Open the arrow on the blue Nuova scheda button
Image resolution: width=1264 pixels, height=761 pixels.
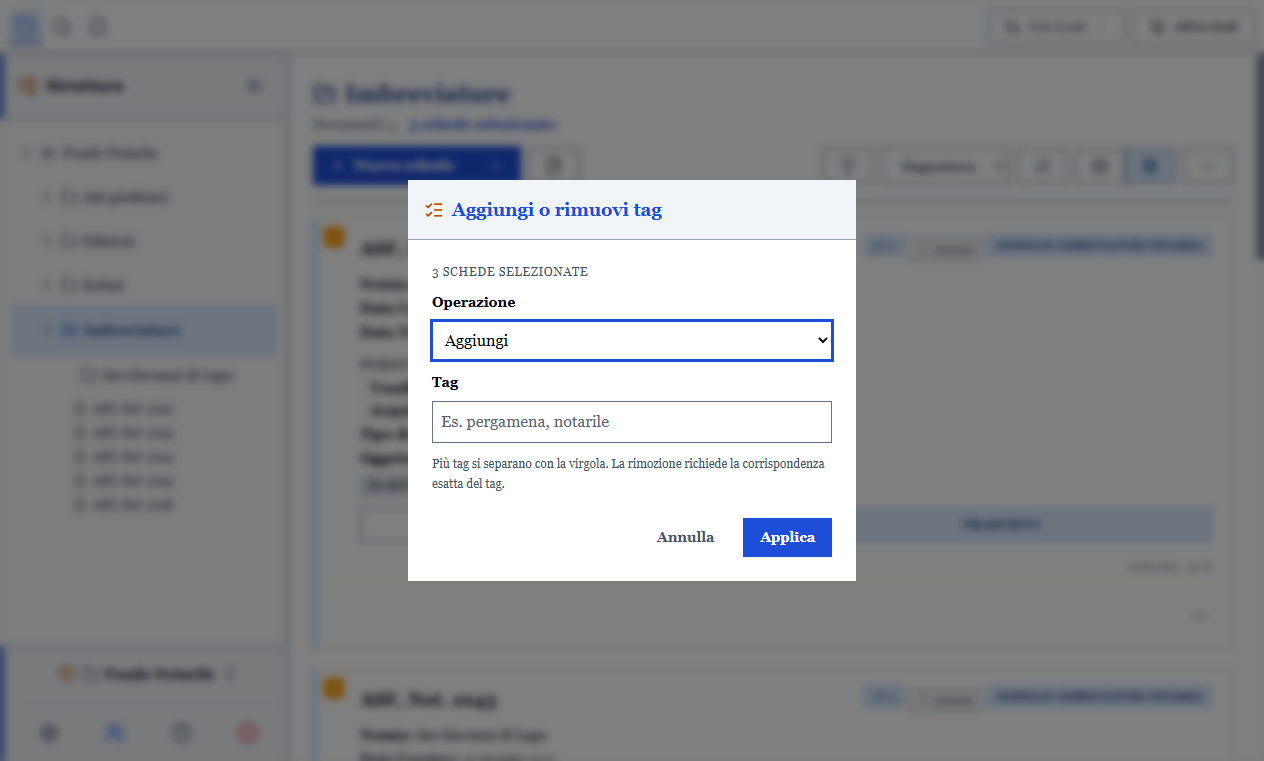(497, 166)
